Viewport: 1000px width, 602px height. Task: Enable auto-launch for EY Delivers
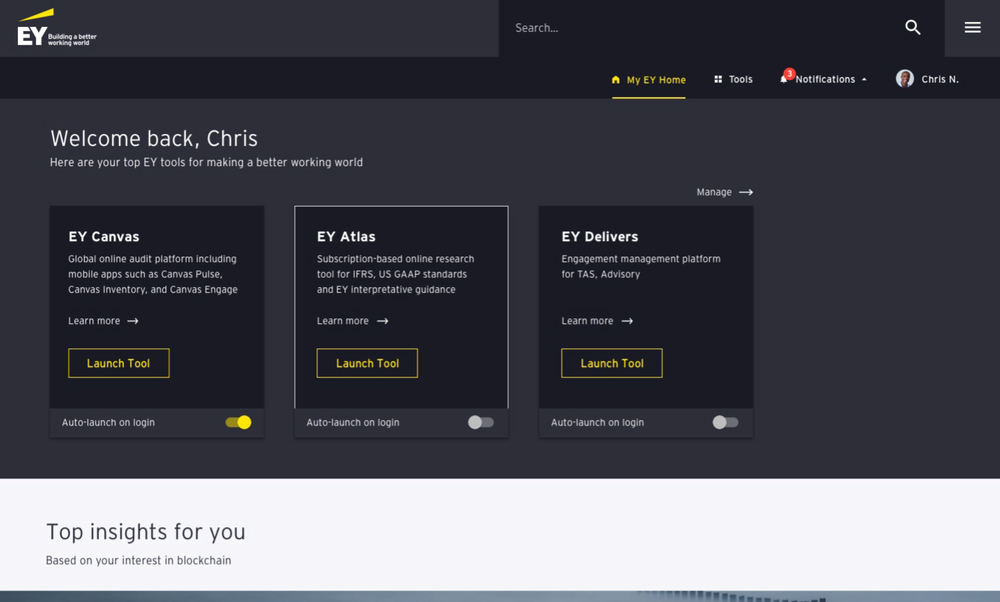(725, 422)
